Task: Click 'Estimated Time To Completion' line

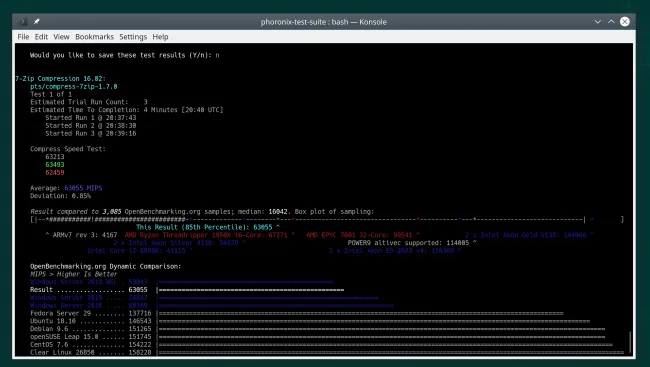Action: 126,110
